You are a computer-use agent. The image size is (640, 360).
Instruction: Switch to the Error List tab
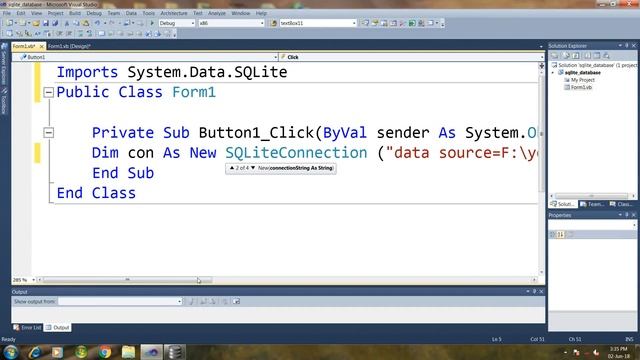pos(27,327)
